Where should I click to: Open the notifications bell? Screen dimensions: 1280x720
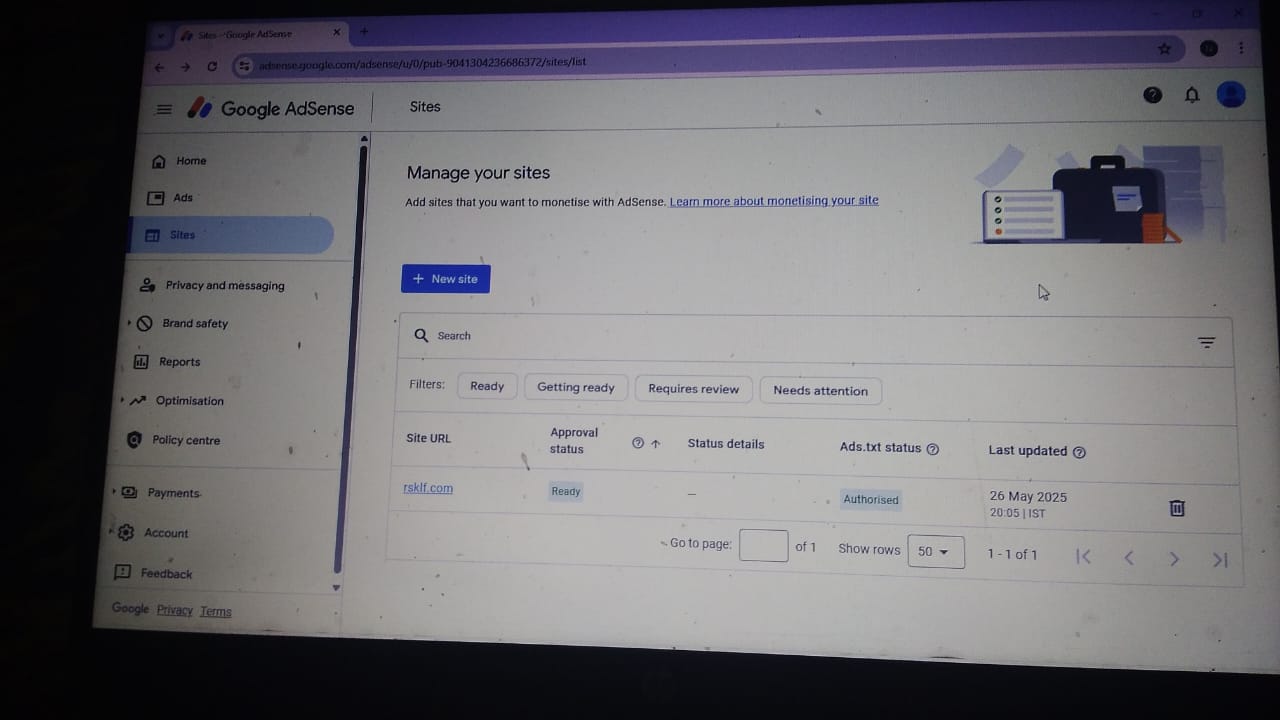1191,95
